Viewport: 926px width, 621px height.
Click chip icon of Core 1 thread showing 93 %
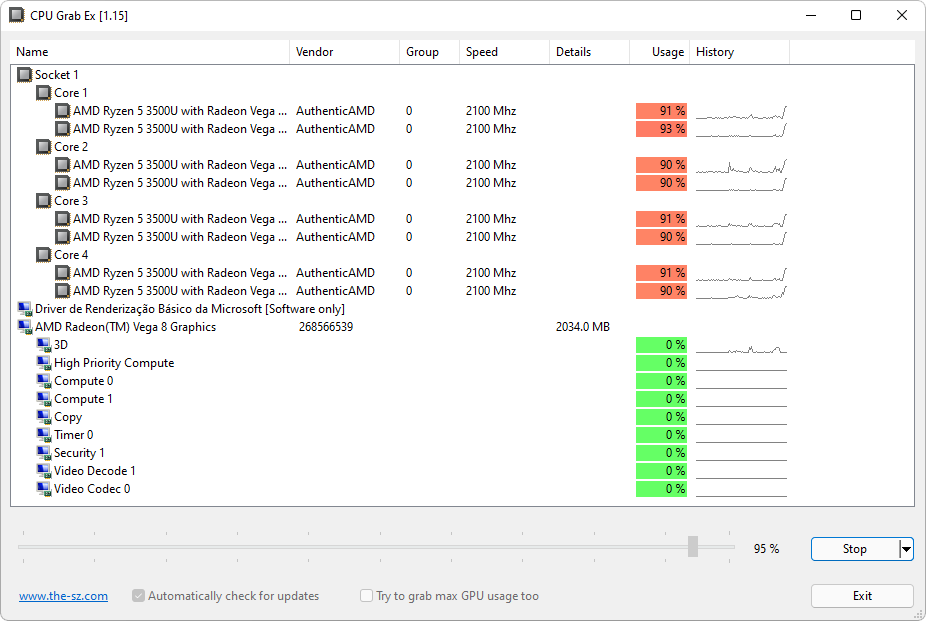click(x=63, y=129)
